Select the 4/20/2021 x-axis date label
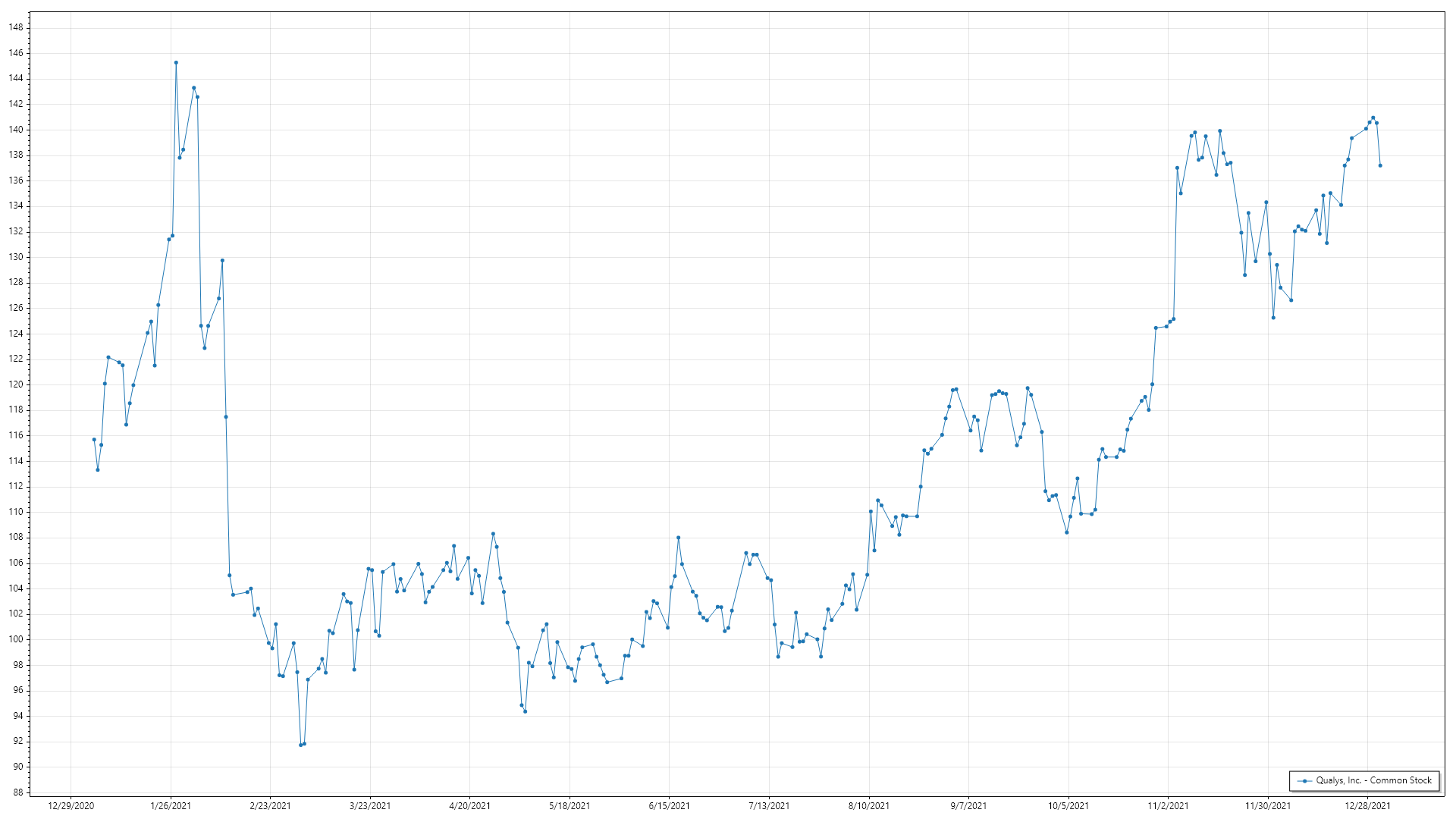This screenshot has height=819, width=1456. 469,806
